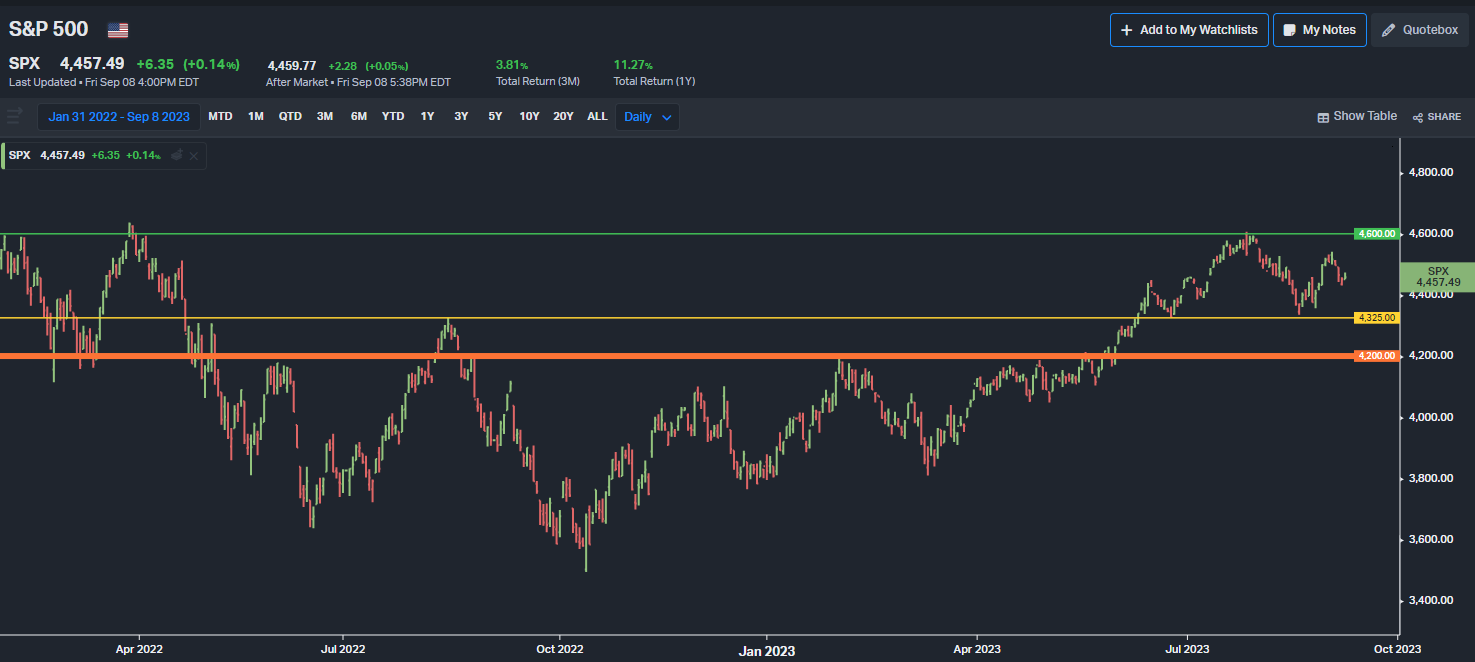The image size is (1475, 662).
Task: Click the US flag icon beside S&P 500
Action: (118, 30)
